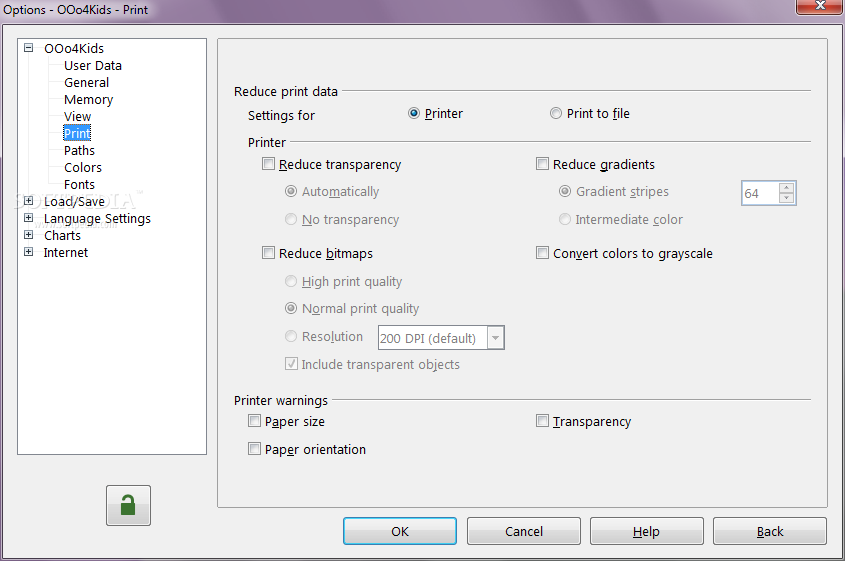Enable Reduce transparency checkbox

click(x=268, y=163)
